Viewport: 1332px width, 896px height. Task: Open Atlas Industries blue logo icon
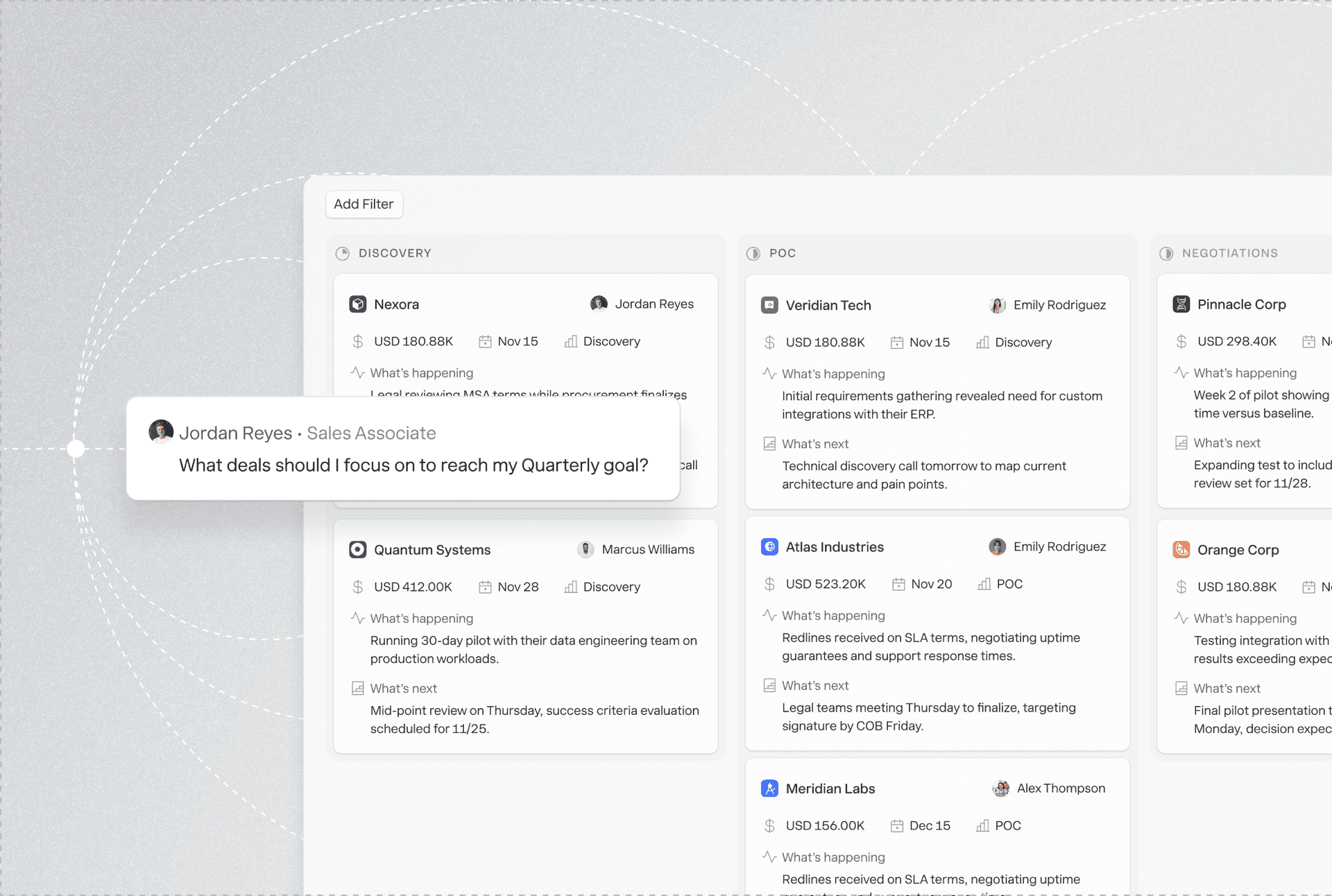pyautogui.click(x=769, y=546)
